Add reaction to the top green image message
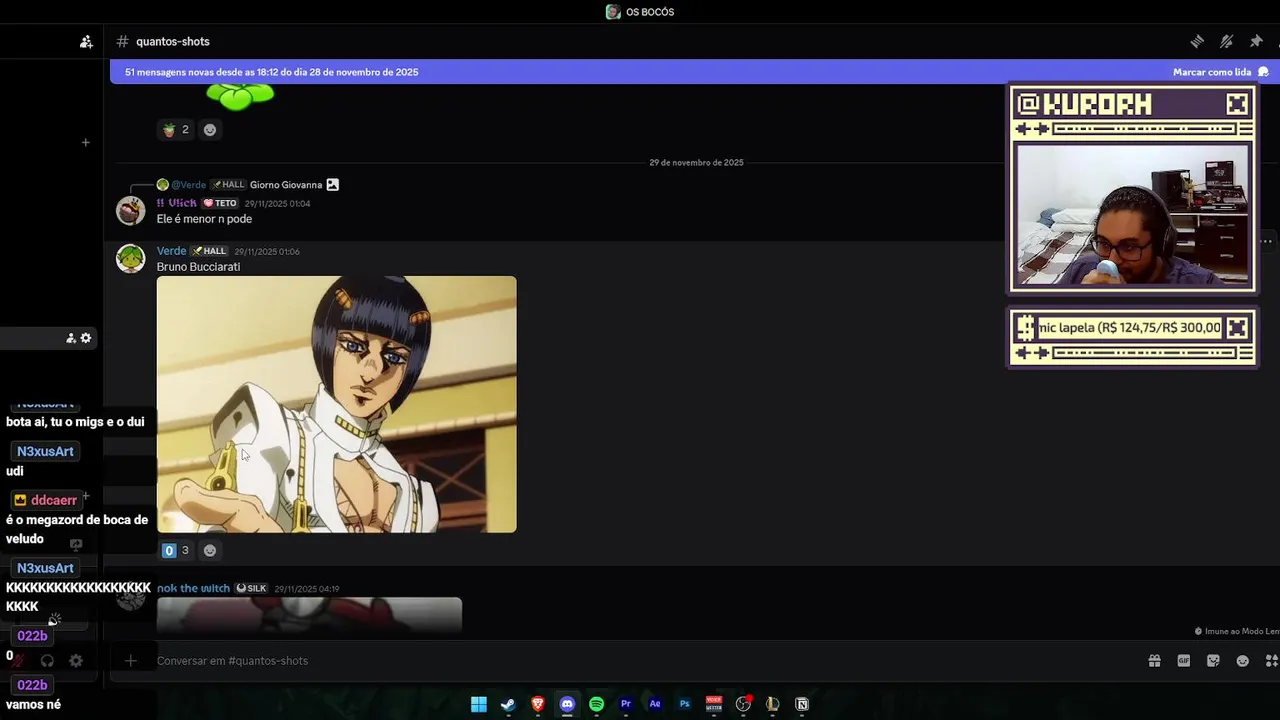This screenshot has height=720, width=1280. pyautogui.click(x=210, y=129)
